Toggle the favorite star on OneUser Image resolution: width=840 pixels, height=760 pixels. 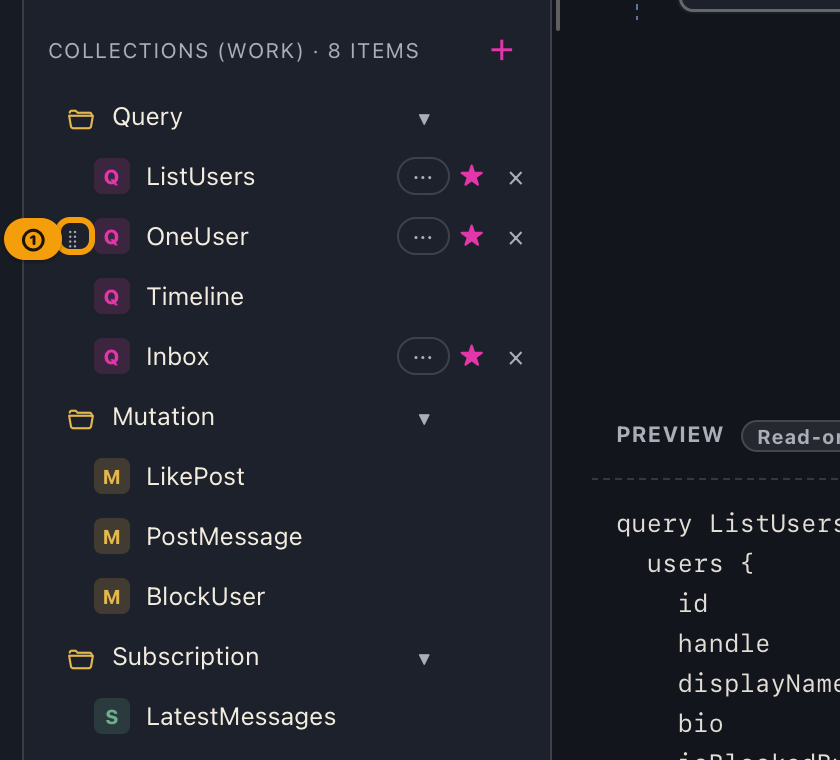(472, 236)
